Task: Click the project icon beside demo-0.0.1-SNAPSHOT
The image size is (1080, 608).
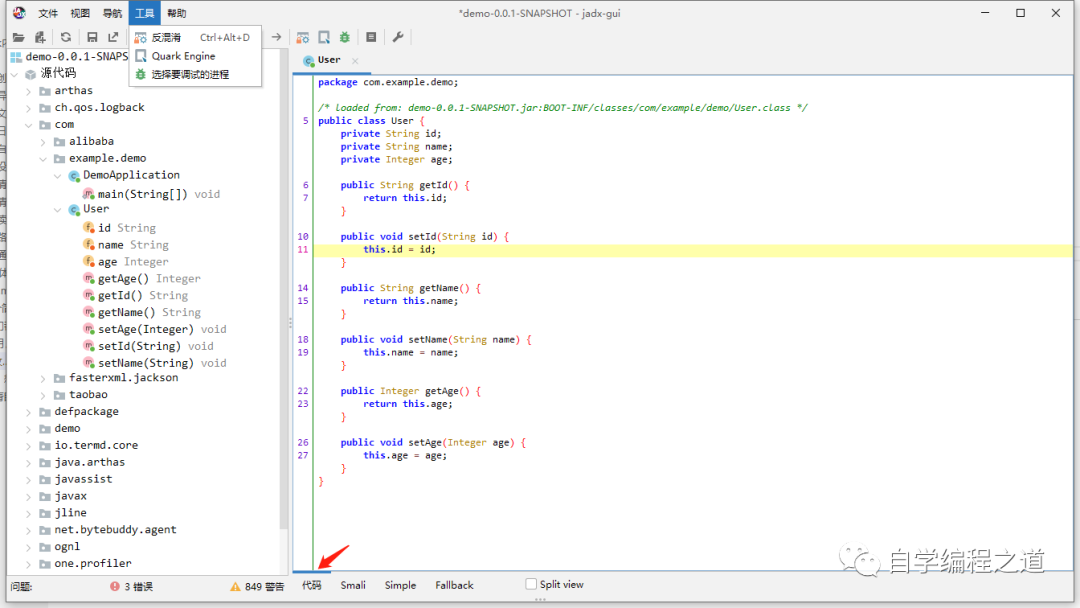Action: coord(16,56)
